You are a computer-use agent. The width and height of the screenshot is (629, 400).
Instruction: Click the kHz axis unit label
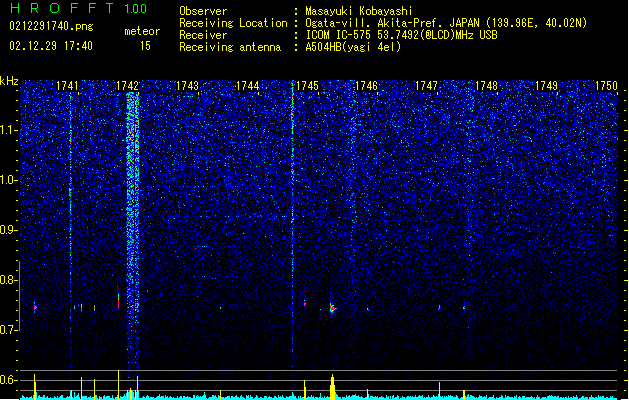tap(9, 81)
